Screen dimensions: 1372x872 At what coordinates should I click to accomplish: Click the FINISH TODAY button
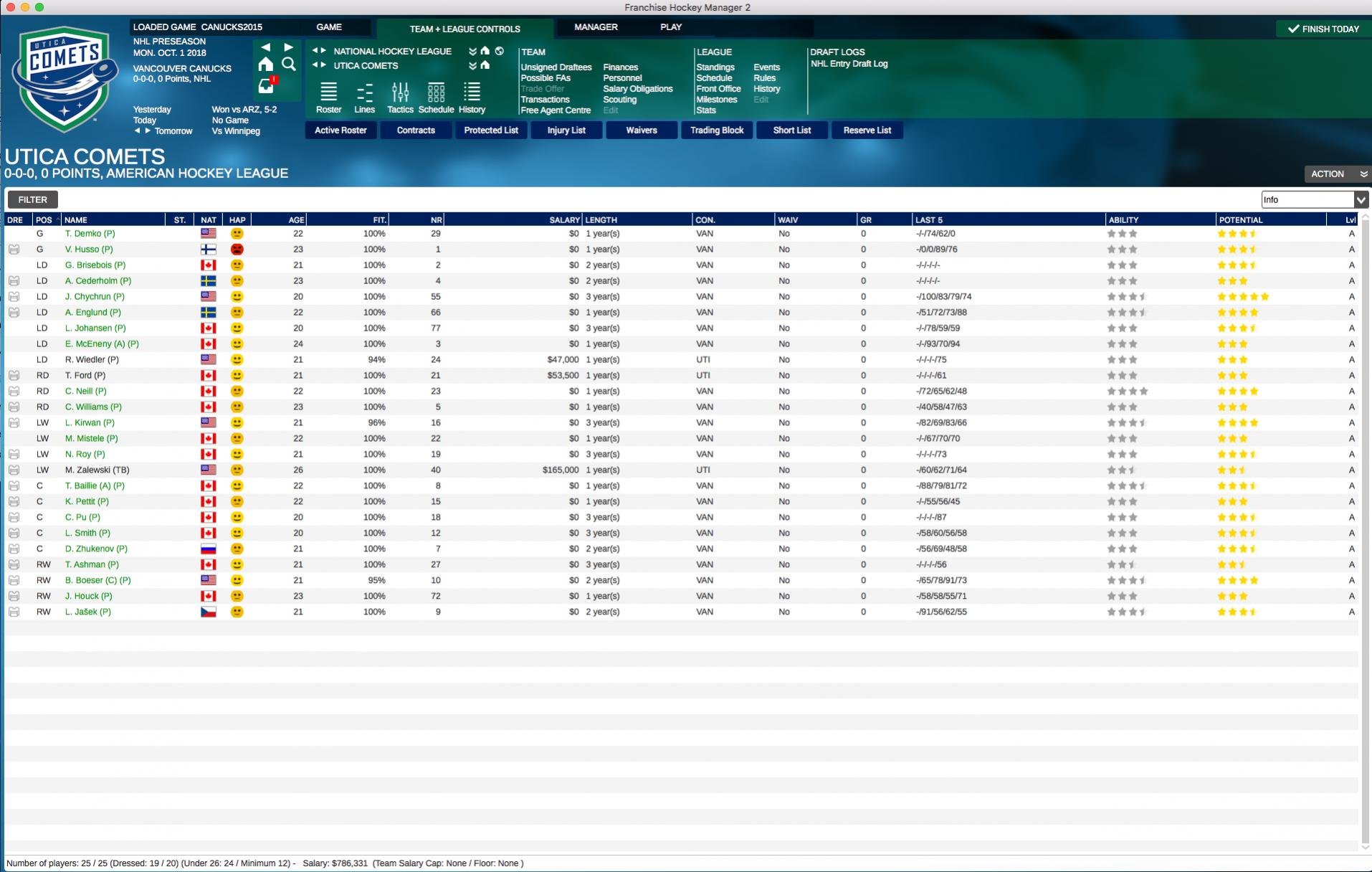1323,29
